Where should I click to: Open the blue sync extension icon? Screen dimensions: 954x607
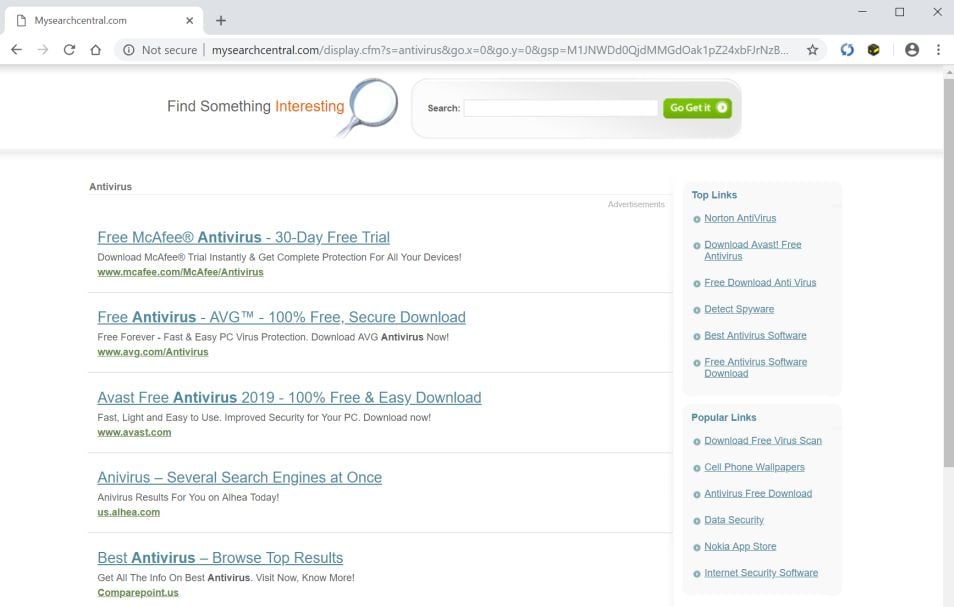coord(847,50)
